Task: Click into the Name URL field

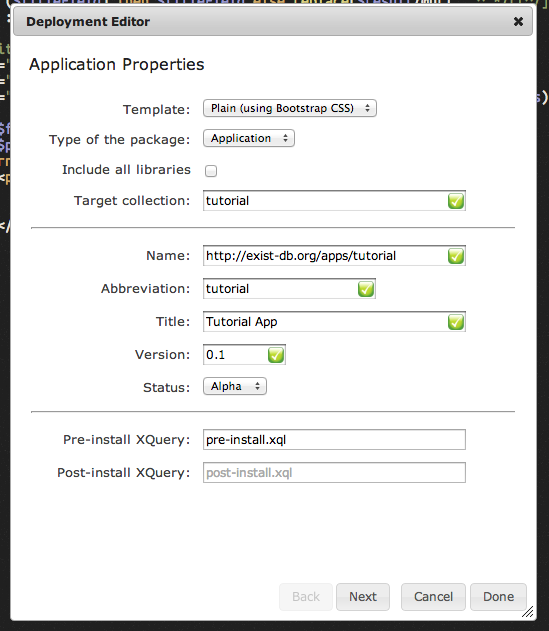Action: pyautogui.click(x=334, y=256)
